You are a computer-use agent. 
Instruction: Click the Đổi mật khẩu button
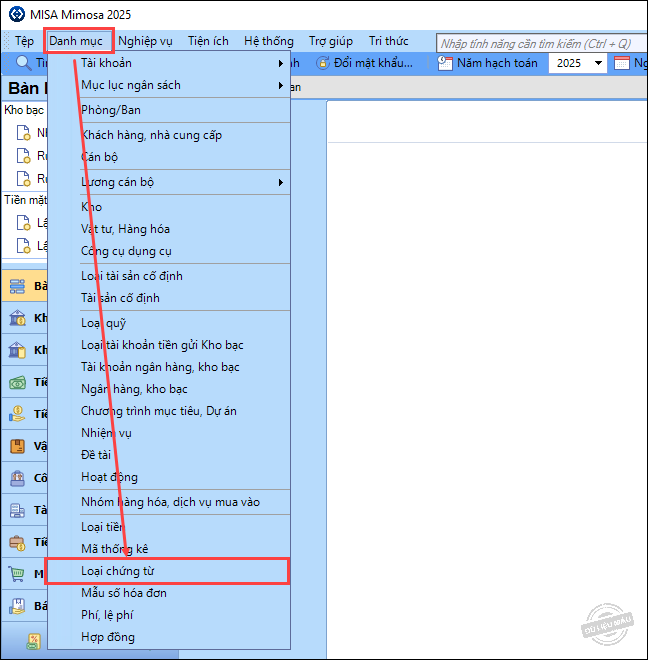[365, 63]
